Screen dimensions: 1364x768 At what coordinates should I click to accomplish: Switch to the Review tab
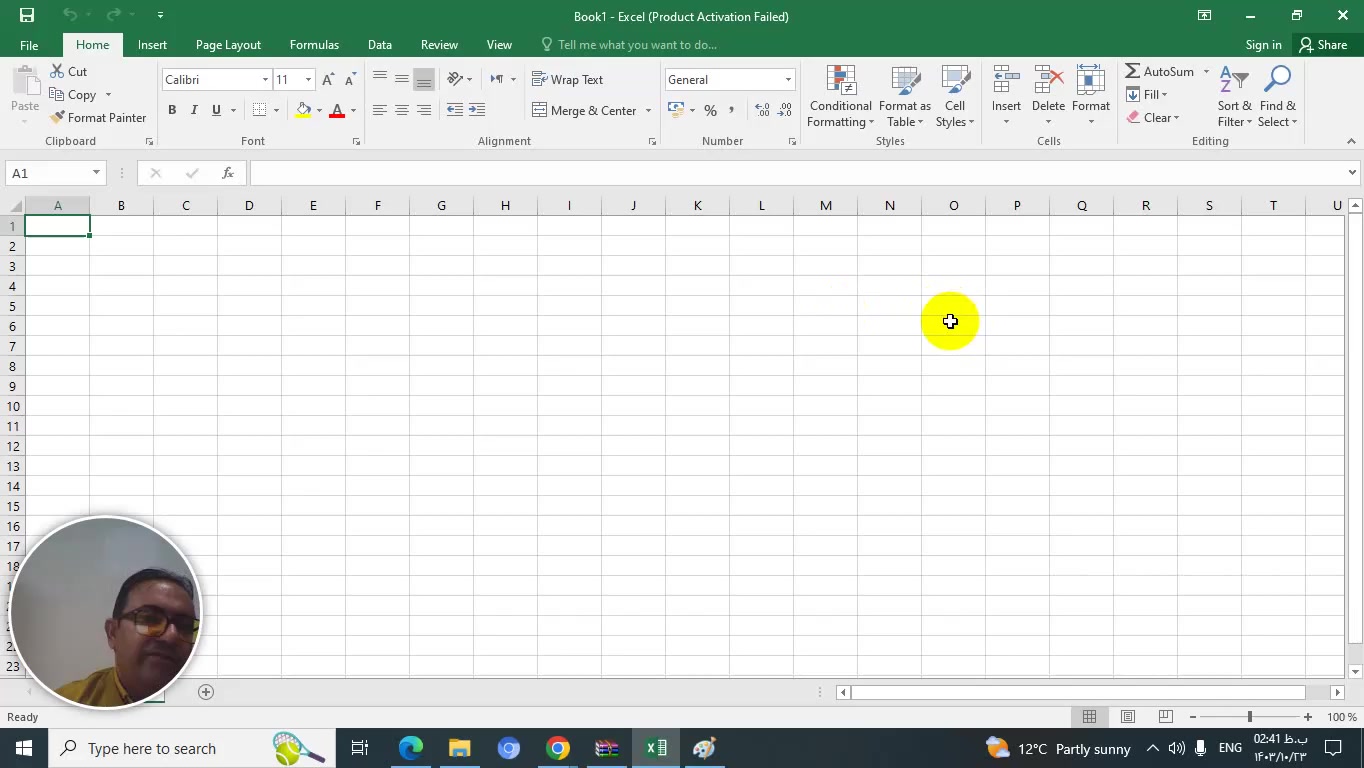pyautogui.click(x=439, y=45)
